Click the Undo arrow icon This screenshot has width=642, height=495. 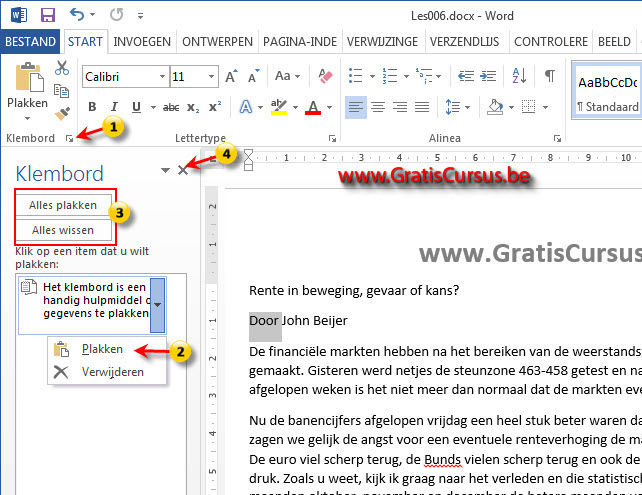coord(77,15)
